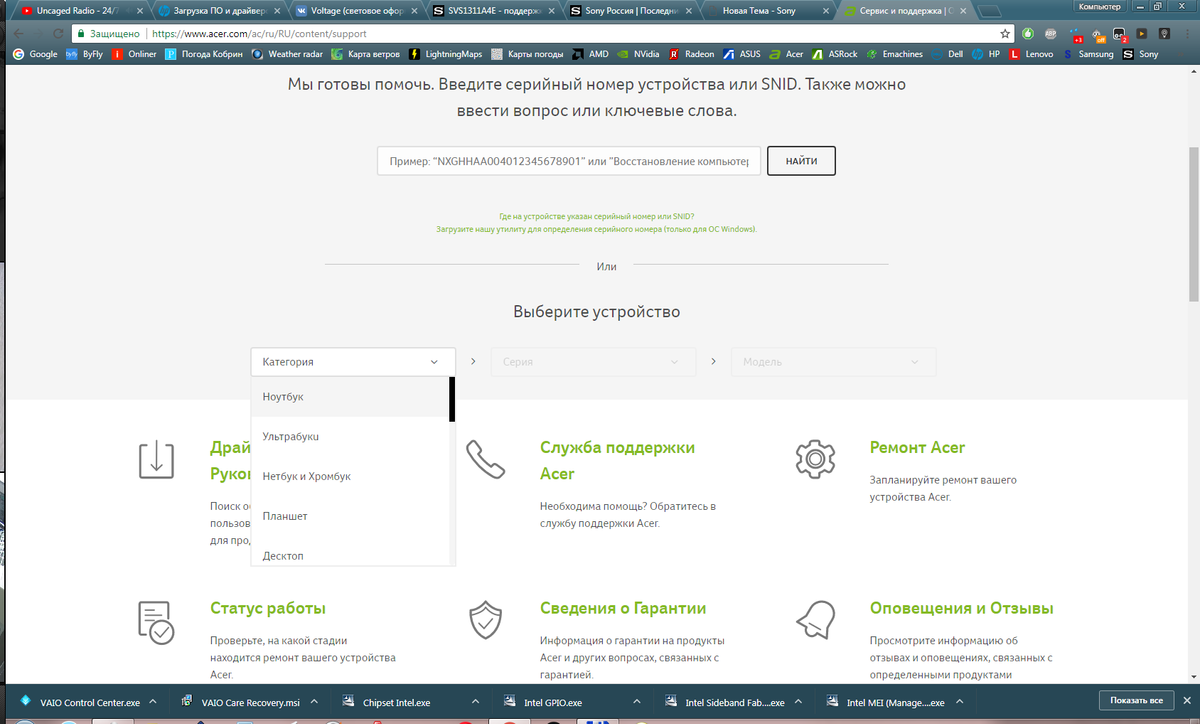
Task: Open the NVidia bookmark
Action: point(637,54)
